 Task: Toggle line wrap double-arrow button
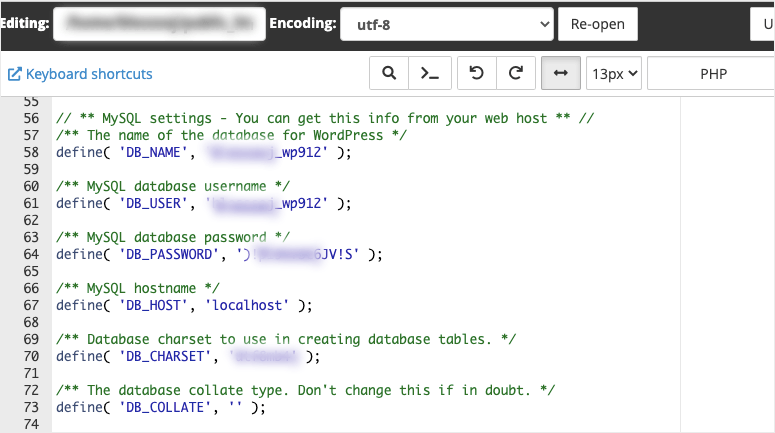point(560,74)
